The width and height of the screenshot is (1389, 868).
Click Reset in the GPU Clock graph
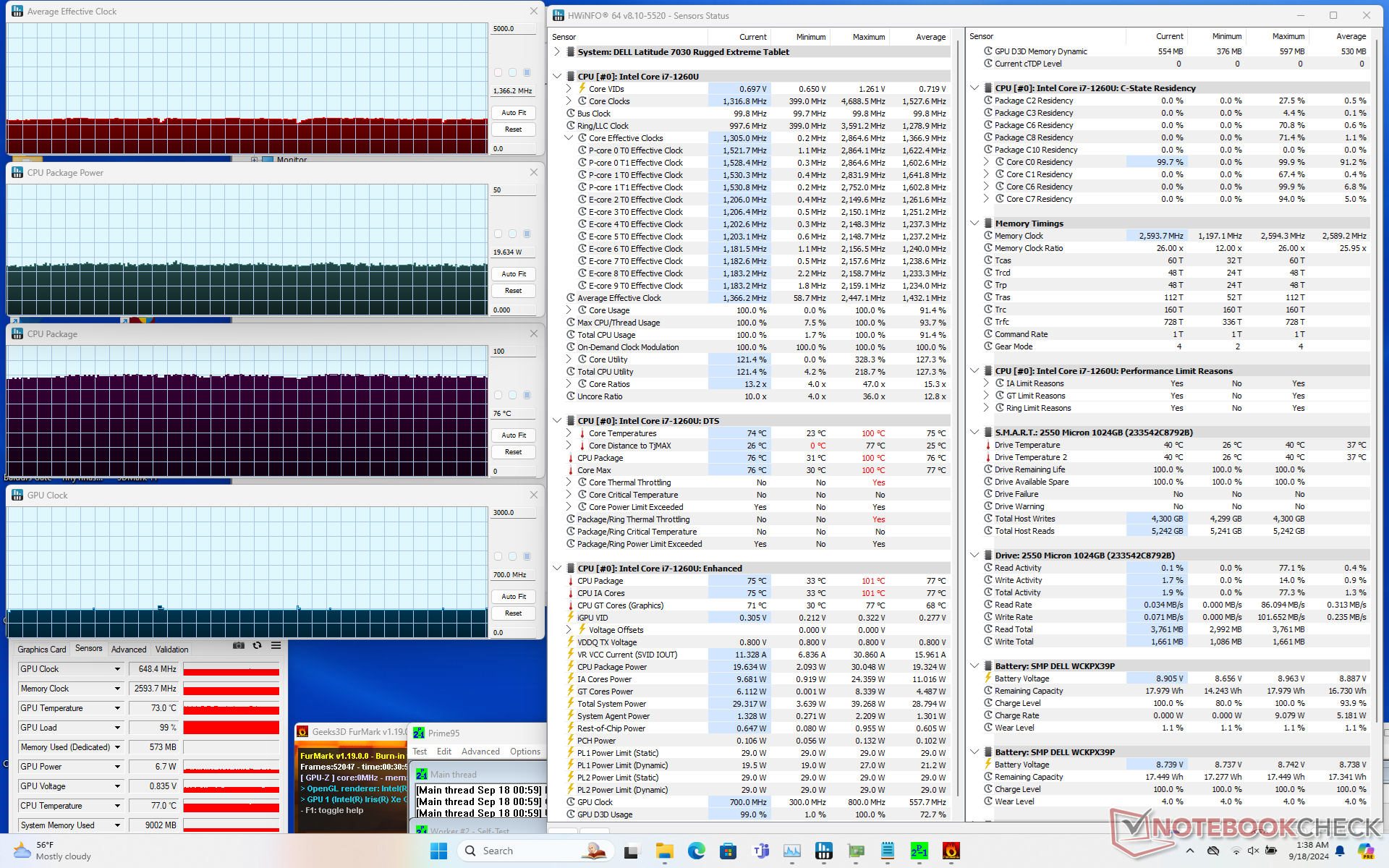tap(514, 613)
